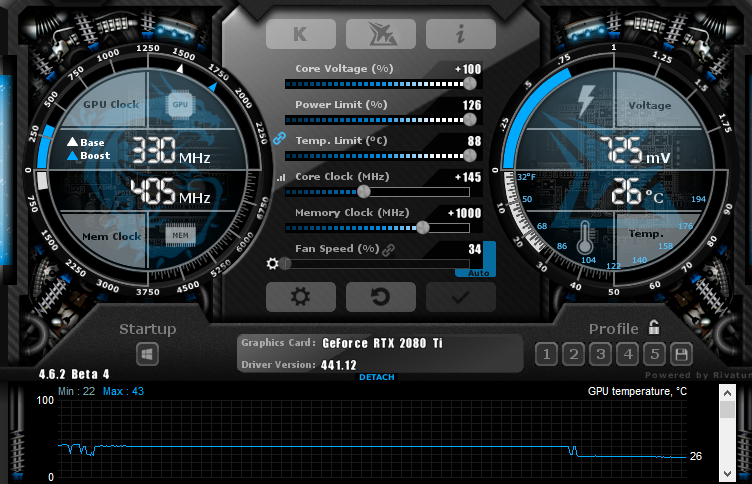This screenshot has height=484, width=752.
Task: Click the Temp. Limit value 88
Action: pos(474,141)
